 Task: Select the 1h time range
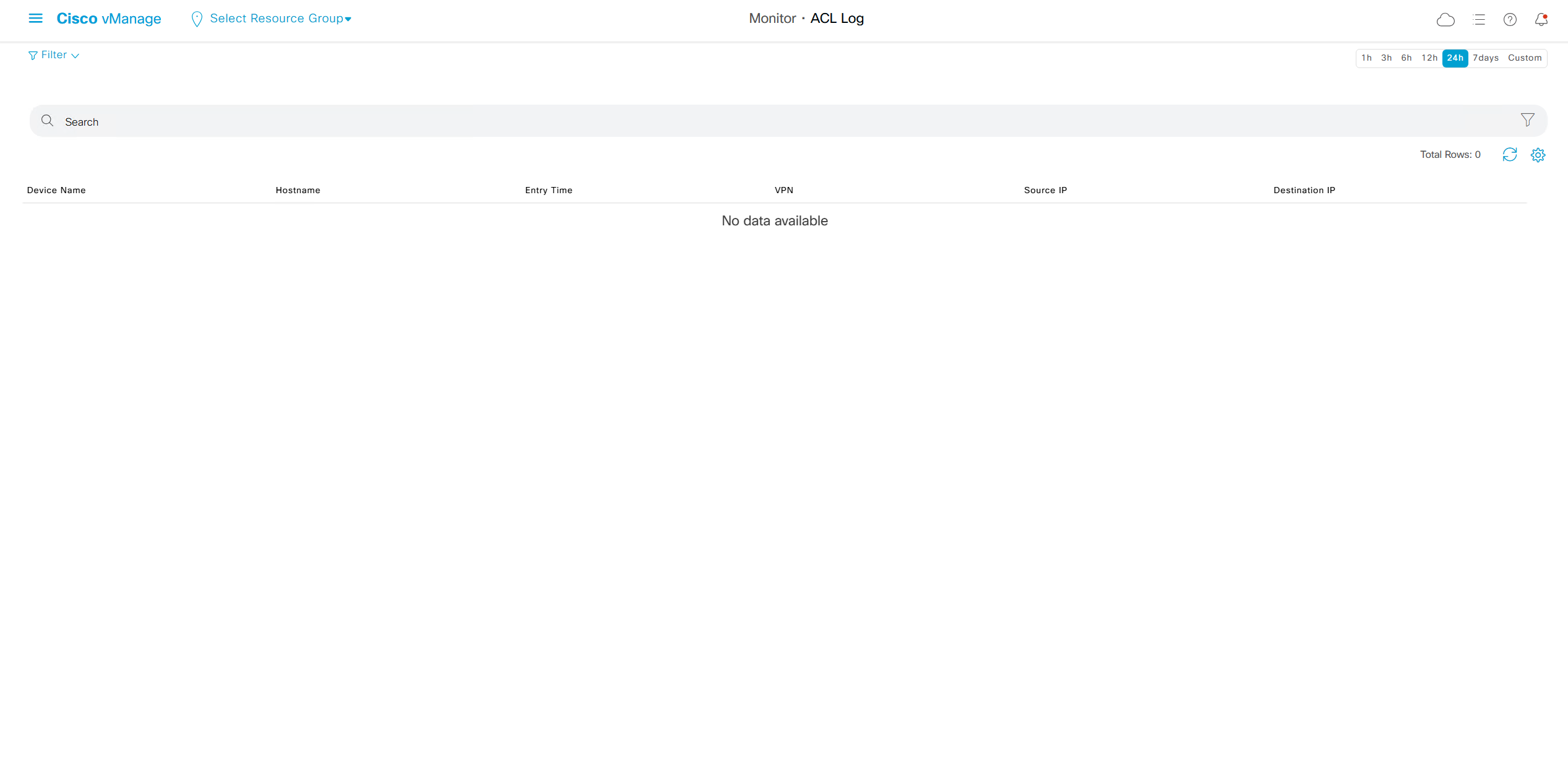tap(1366, 58)
